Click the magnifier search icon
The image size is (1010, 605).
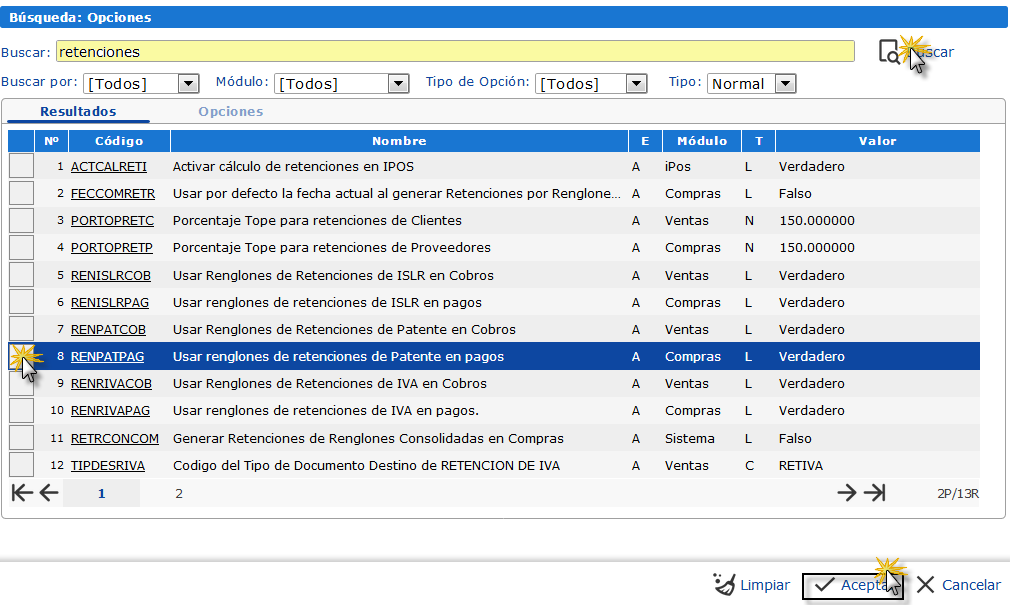tap(889, 52)
